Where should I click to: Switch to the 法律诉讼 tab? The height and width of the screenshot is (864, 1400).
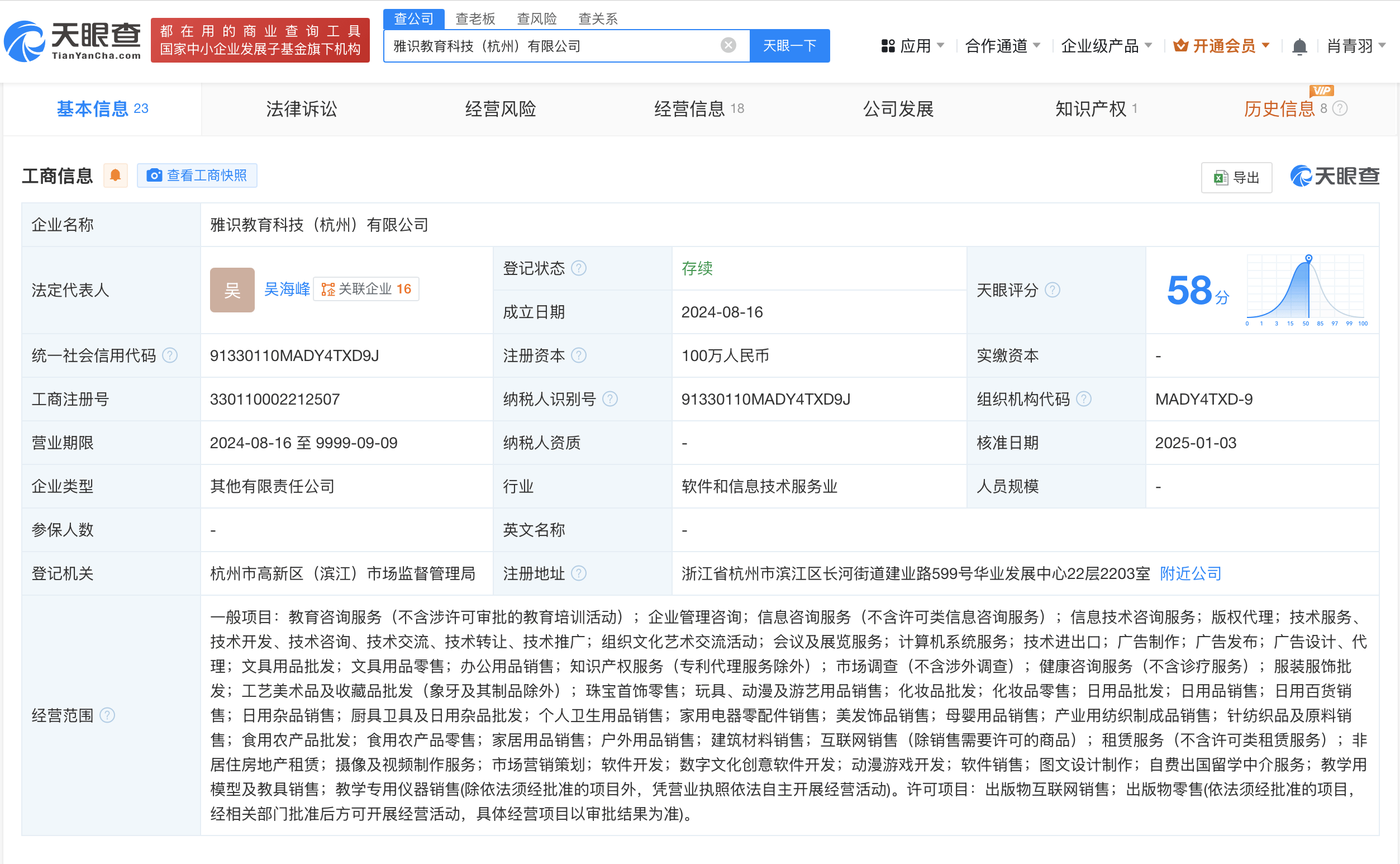point(302,108)
